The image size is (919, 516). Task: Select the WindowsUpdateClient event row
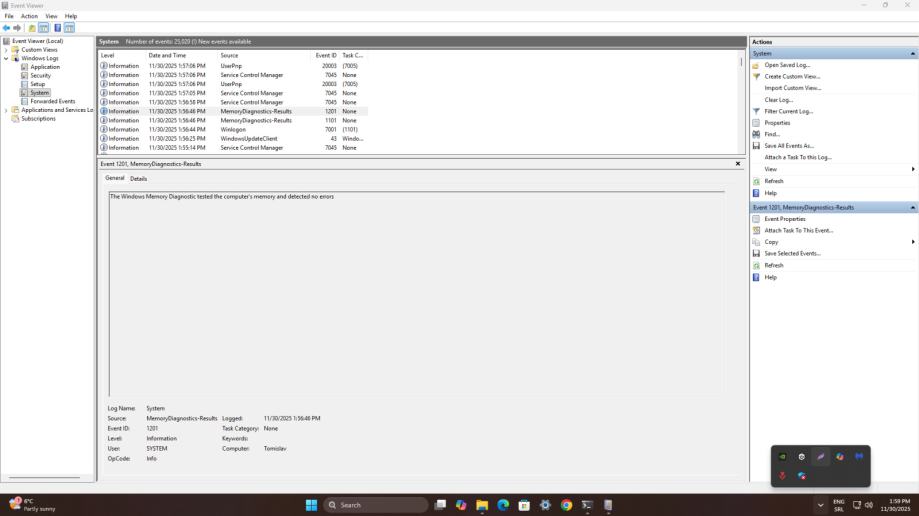233,139
